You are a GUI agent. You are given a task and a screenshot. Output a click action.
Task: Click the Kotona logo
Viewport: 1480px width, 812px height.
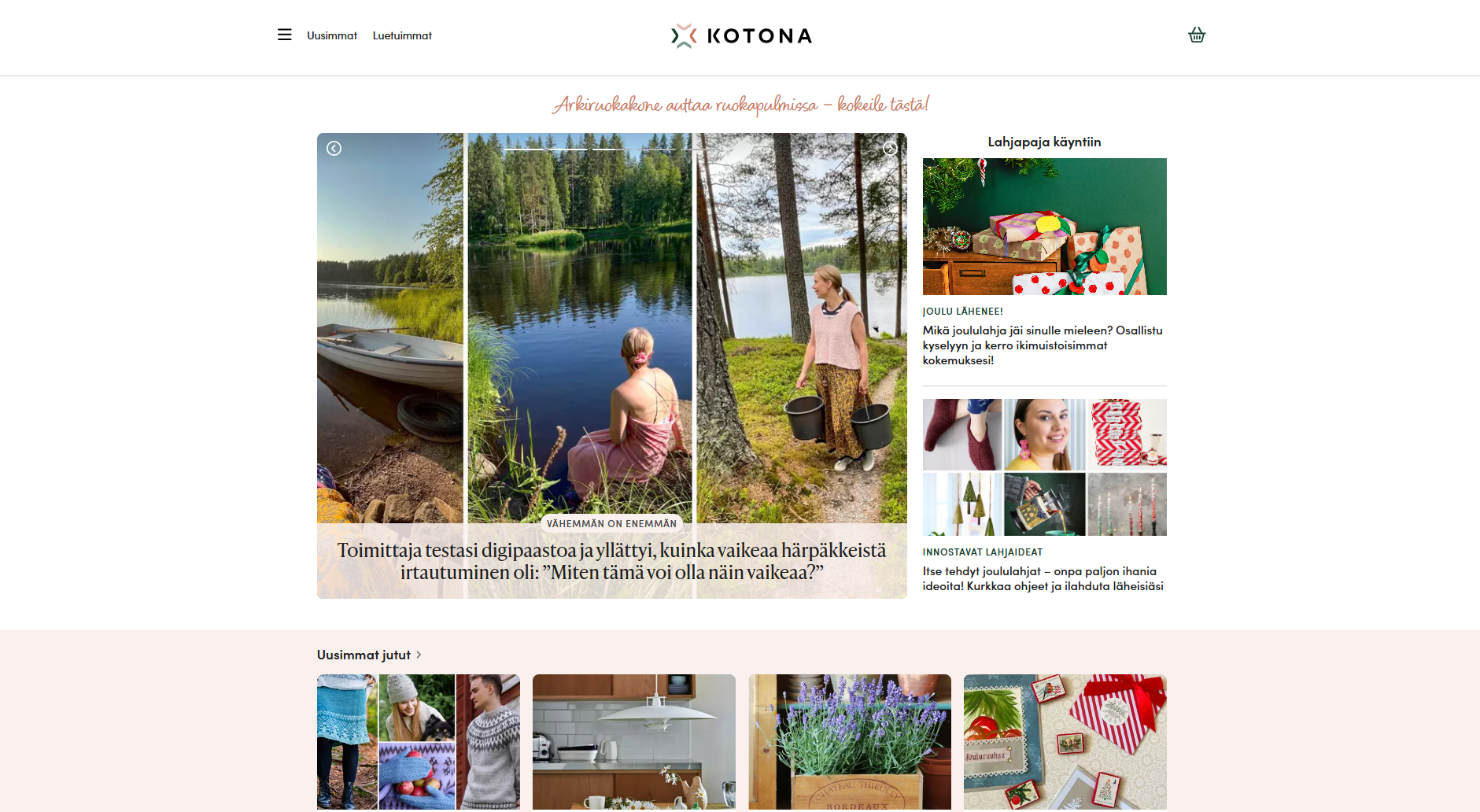click(x=741, y=35)
